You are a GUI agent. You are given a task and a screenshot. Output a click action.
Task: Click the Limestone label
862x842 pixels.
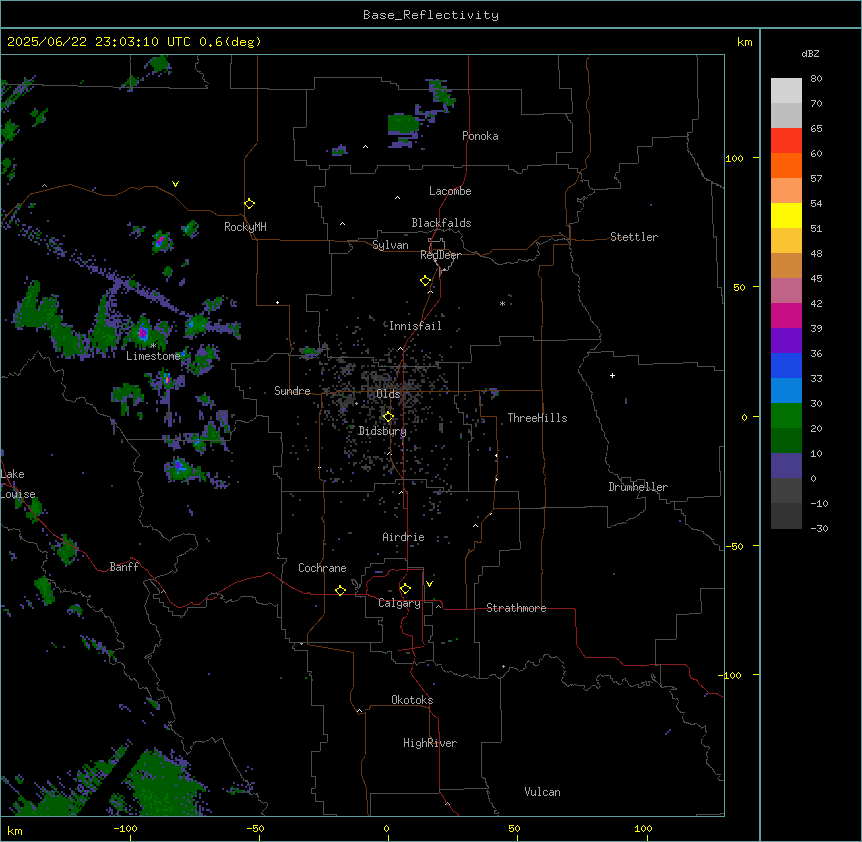[x=153, y=356]
